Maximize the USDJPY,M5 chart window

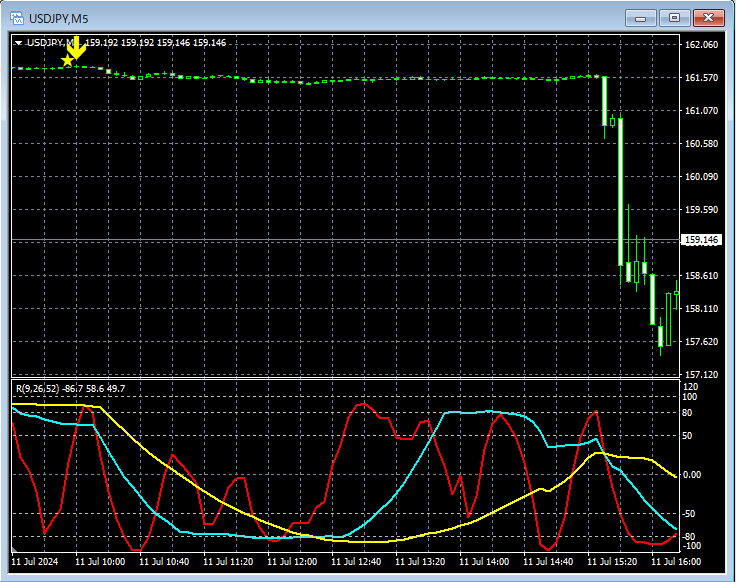click(674, 18)
